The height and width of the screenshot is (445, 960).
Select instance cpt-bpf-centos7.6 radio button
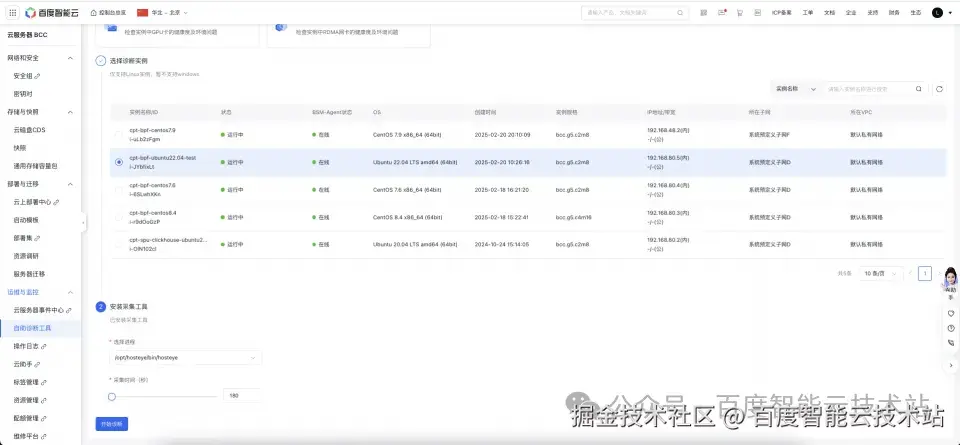[119, 190]
